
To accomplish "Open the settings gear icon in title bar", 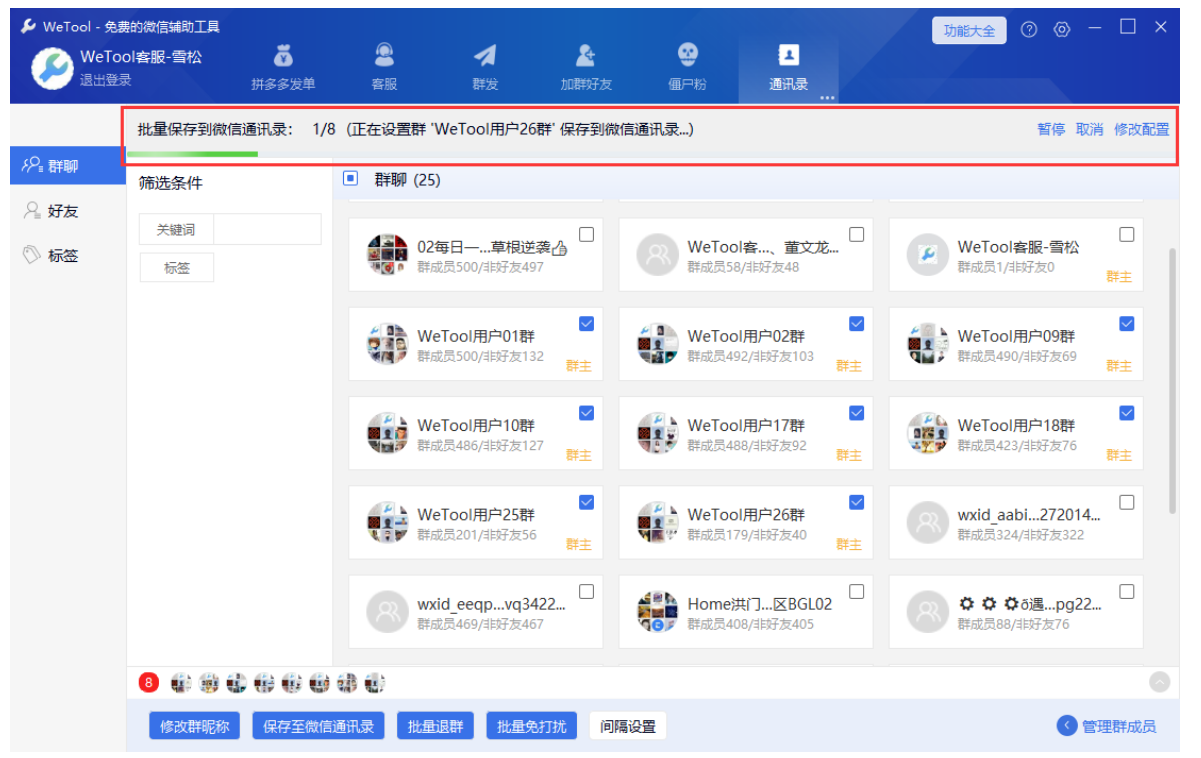I will 1062,30.
